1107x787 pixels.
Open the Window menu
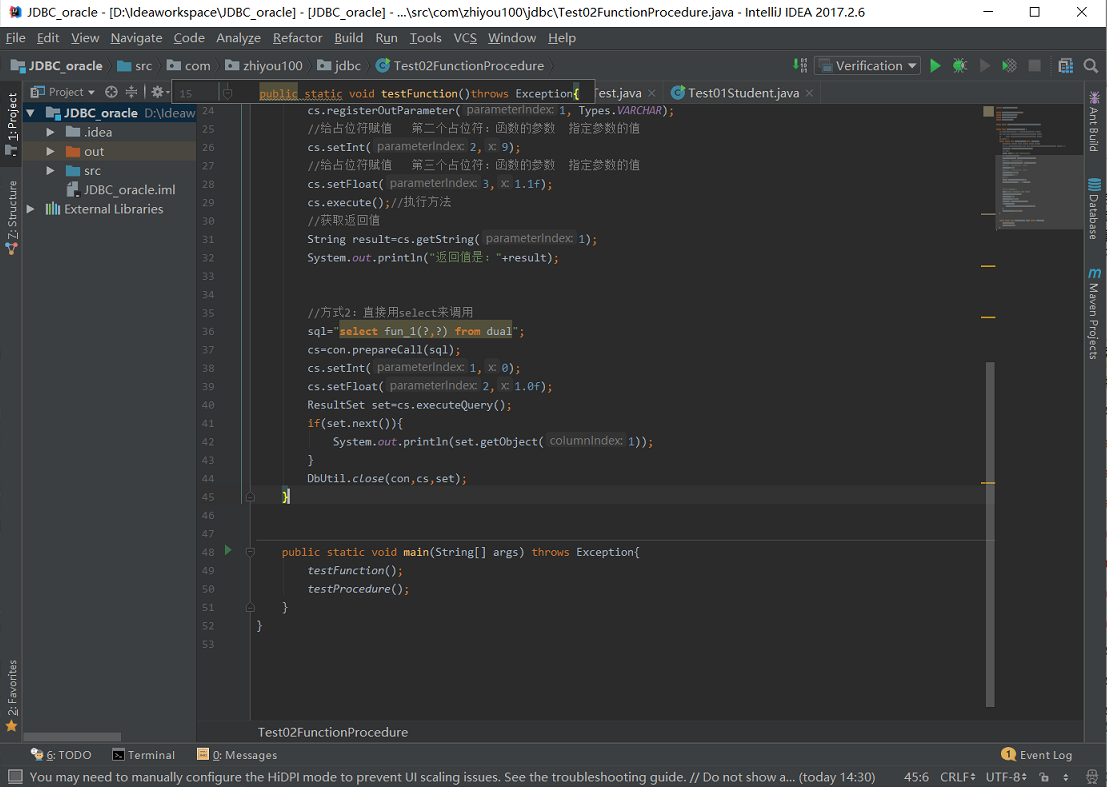(x=512, y=38)
